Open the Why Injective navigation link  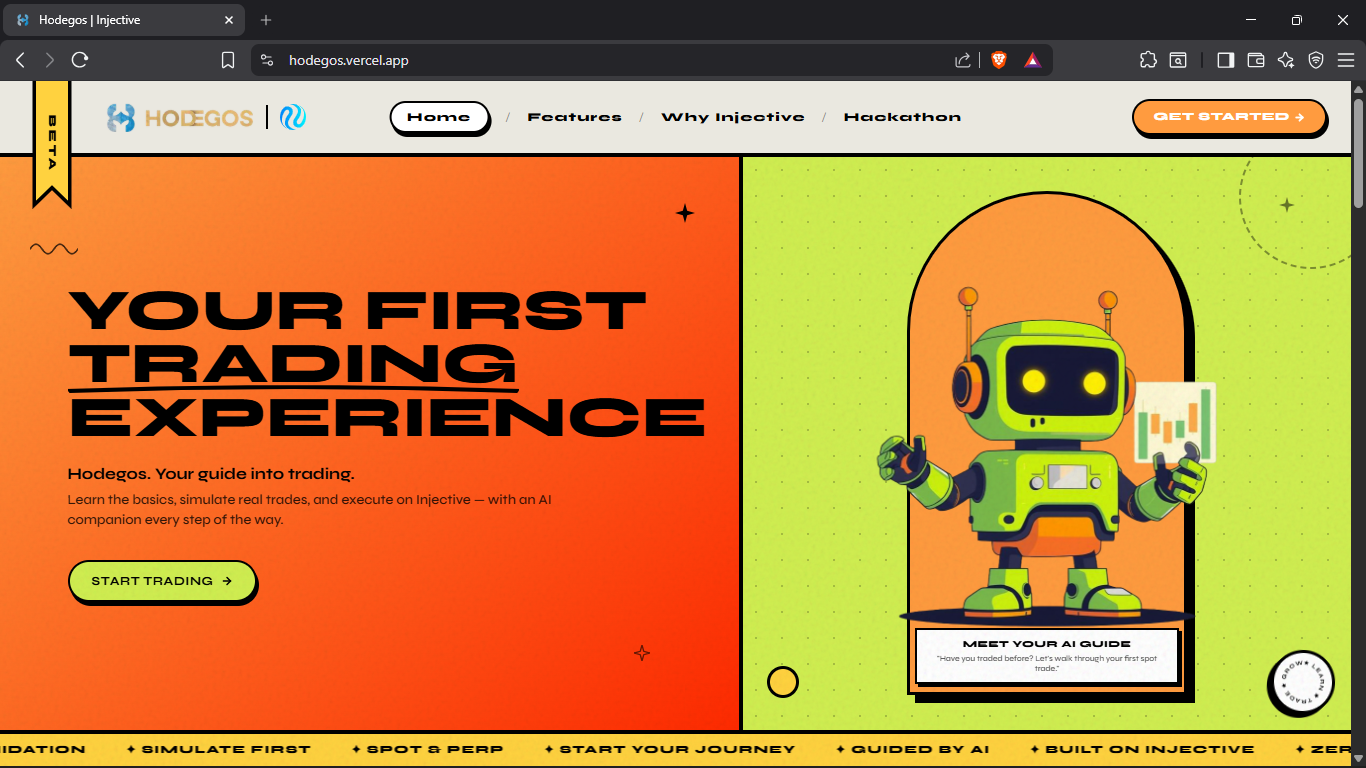[733, 117]
